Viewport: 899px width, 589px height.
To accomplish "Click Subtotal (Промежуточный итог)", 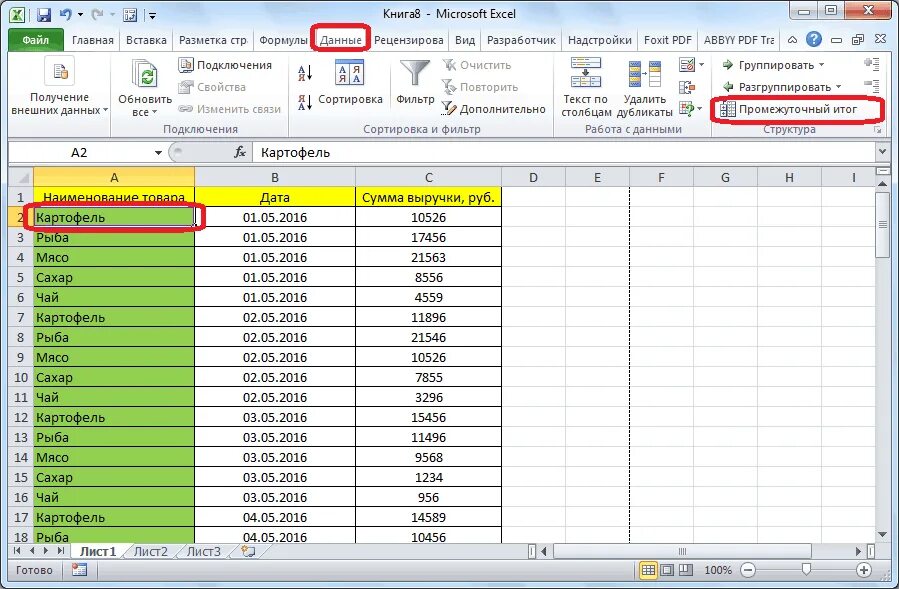I will point(789,109).
